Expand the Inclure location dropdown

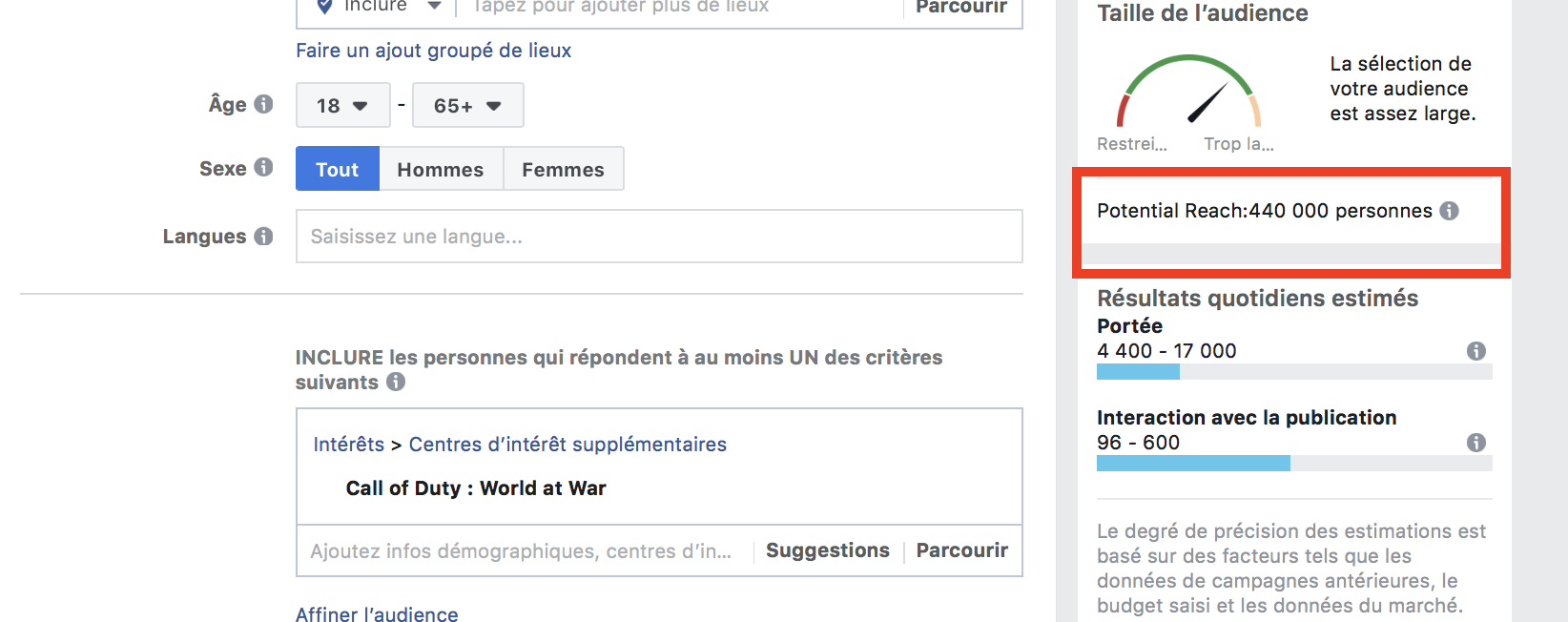(434, 7)
